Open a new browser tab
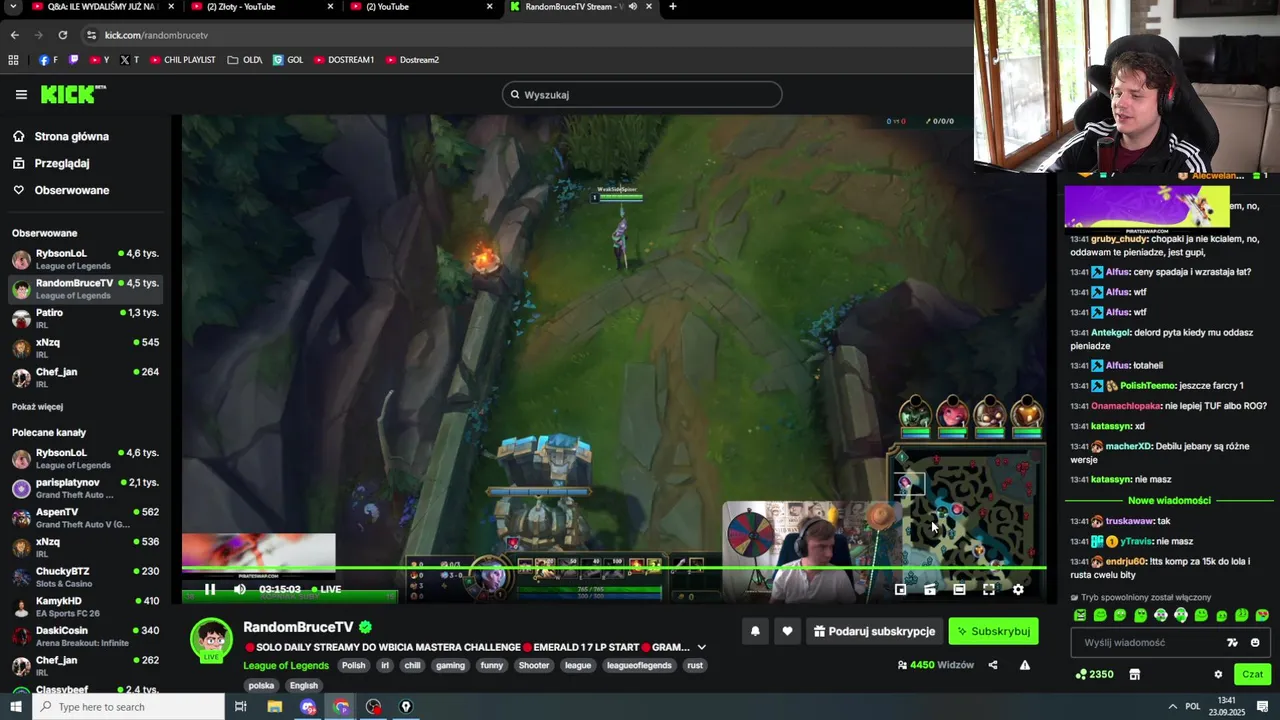1280x720 pixels. [x=672, y=7]
